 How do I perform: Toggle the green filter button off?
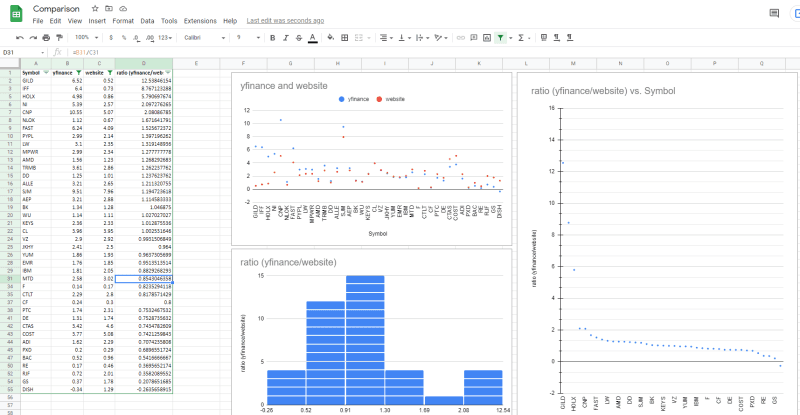pos(499,37)
